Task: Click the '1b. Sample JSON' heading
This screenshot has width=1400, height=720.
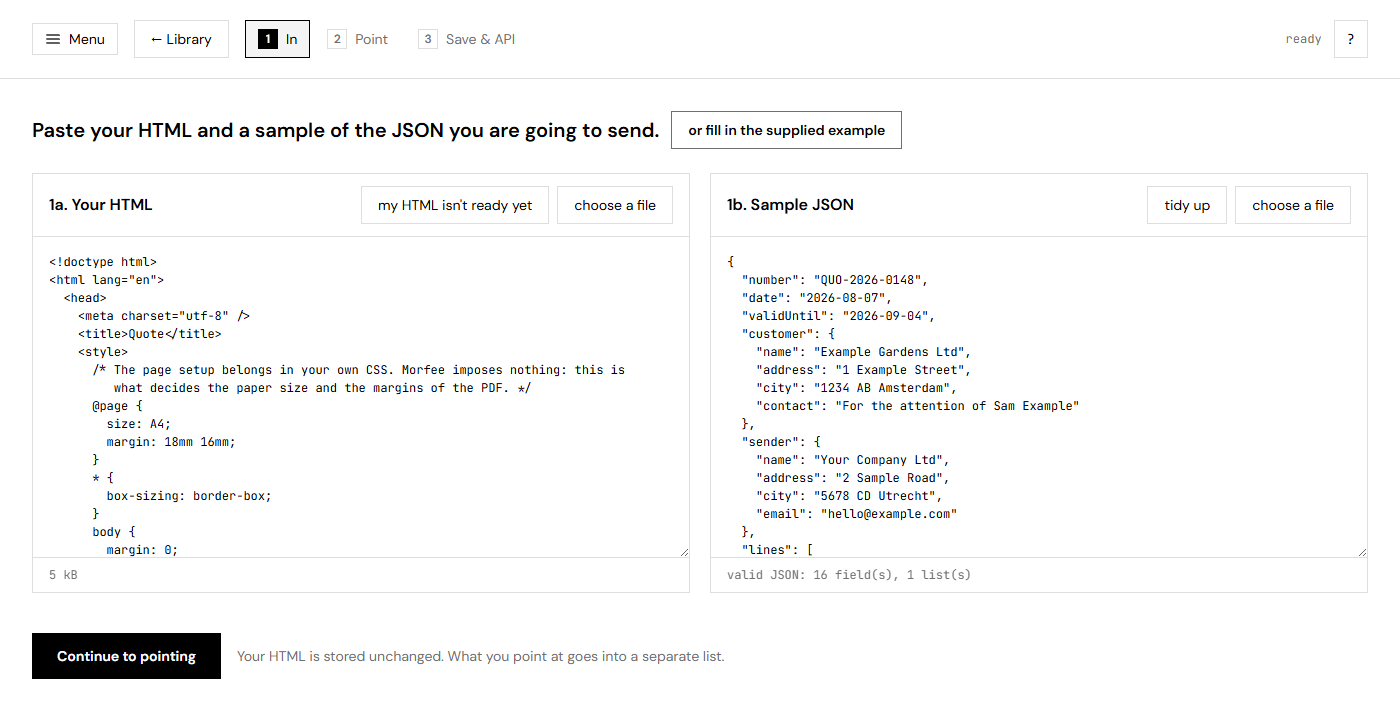Action: pos(790,205)
